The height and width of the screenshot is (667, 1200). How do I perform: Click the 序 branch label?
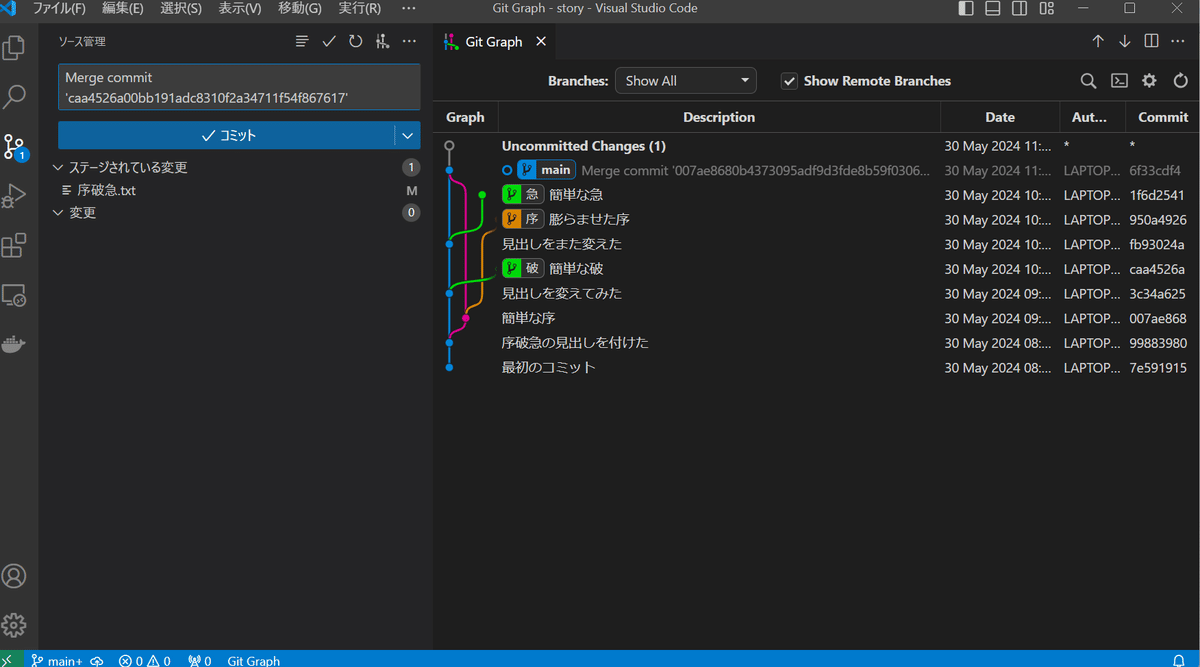(523, 219)
